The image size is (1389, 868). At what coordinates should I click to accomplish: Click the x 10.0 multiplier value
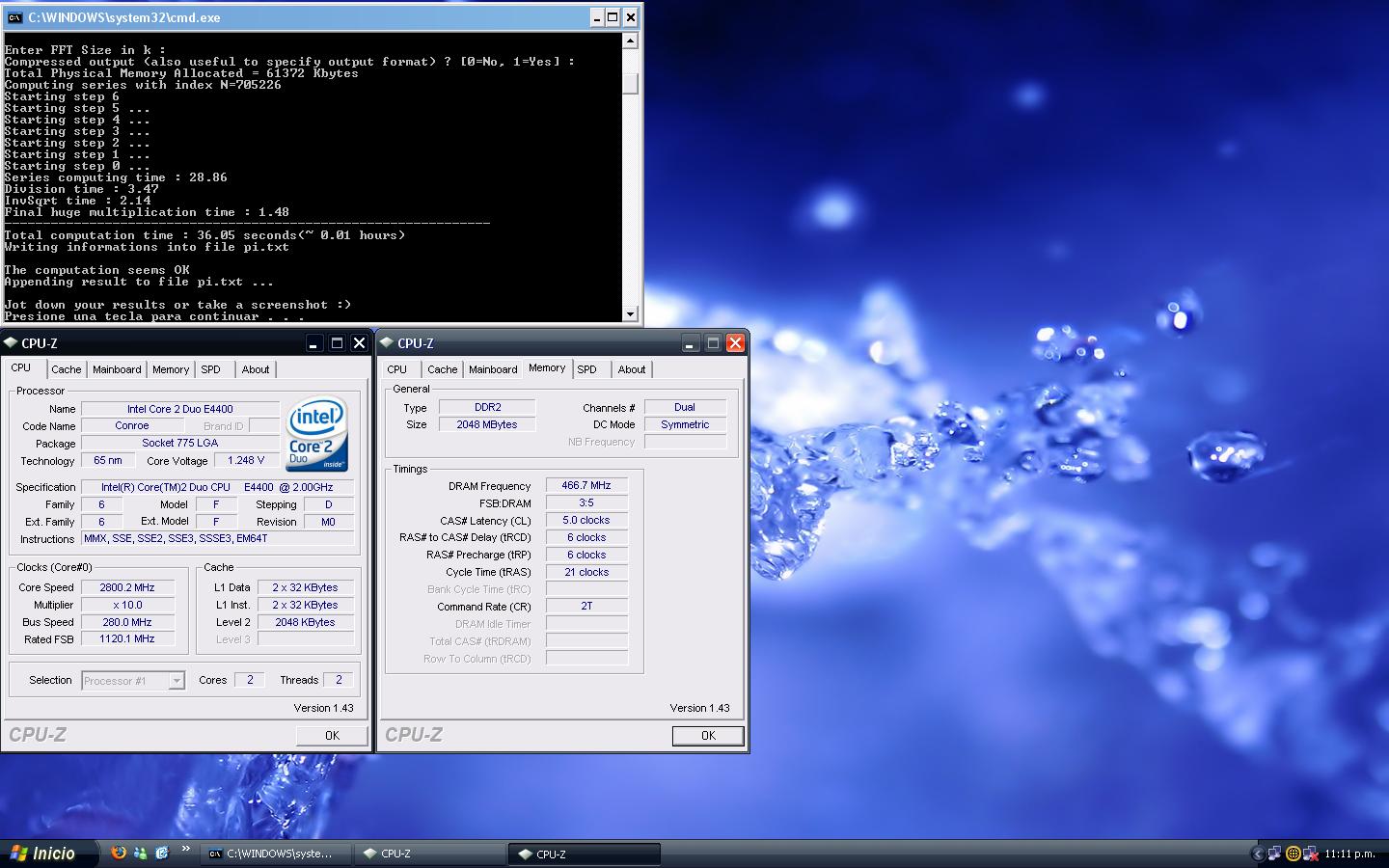coord(127,605)
